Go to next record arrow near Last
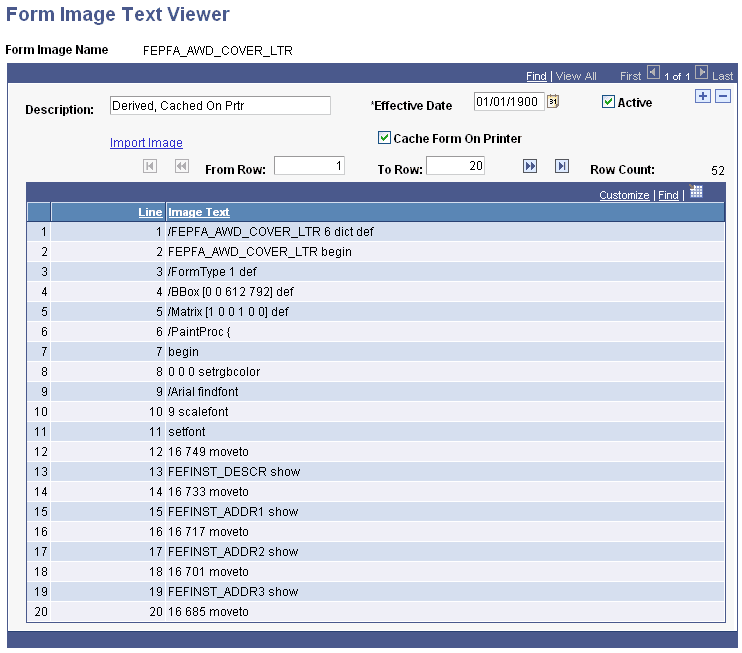The height and width of the screenshot is (653, 742). tap(701, 73)
